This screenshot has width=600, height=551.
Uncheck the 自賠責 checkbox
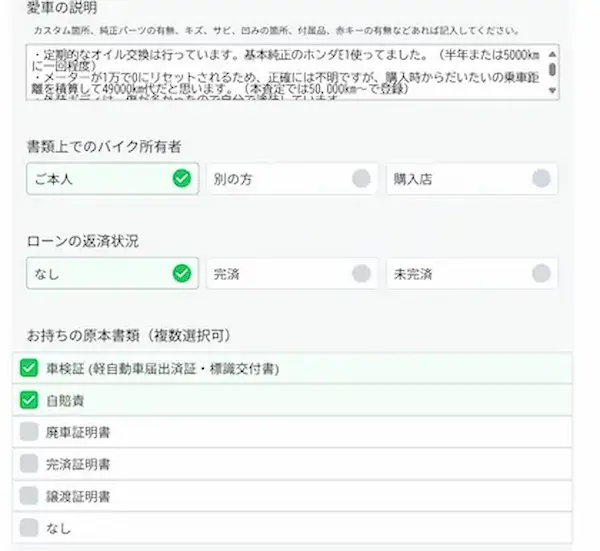(x=29, y=400)
